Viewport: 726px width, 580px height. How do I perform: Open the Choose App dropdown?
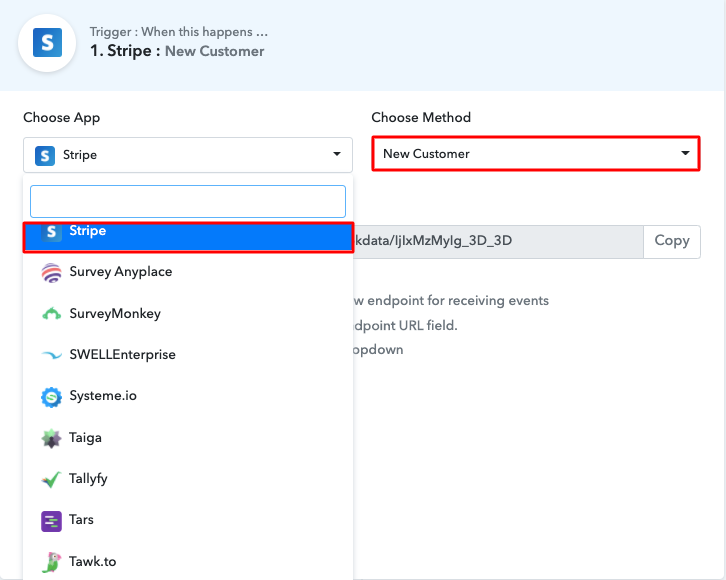(188, 155)
